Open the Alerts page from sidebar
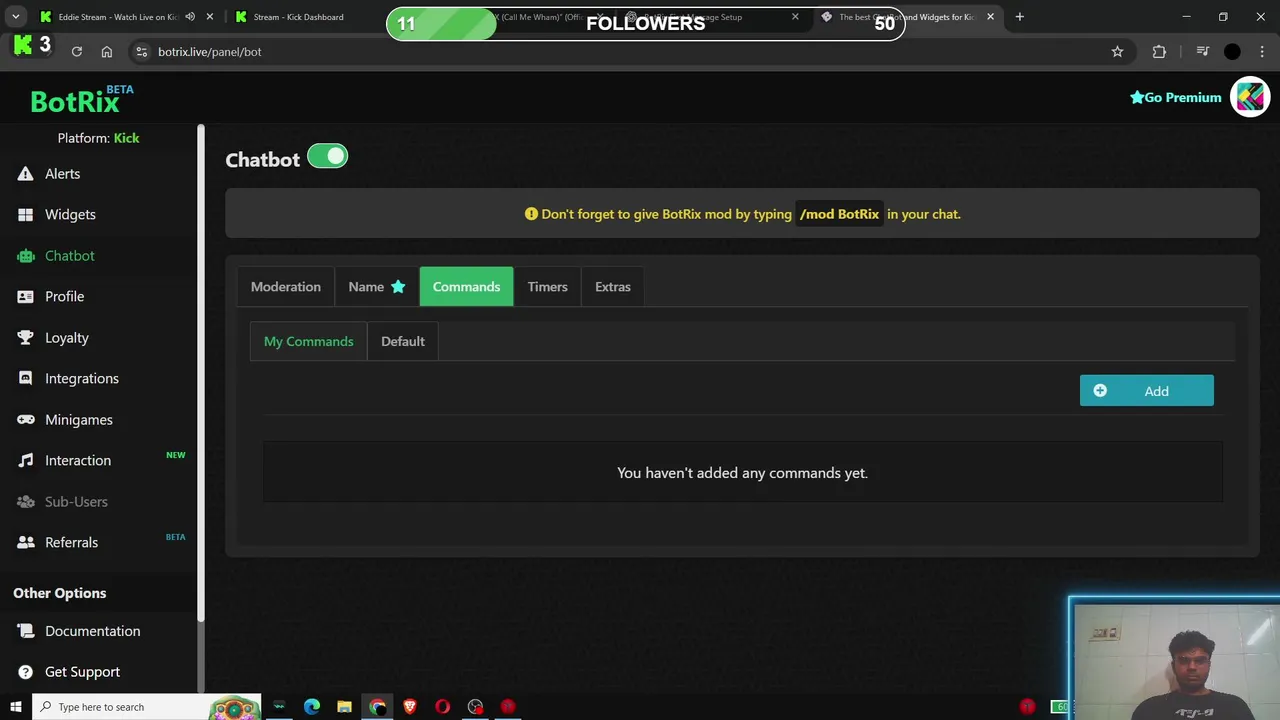Screen dimensions: 1280x720 click(62, 174)
